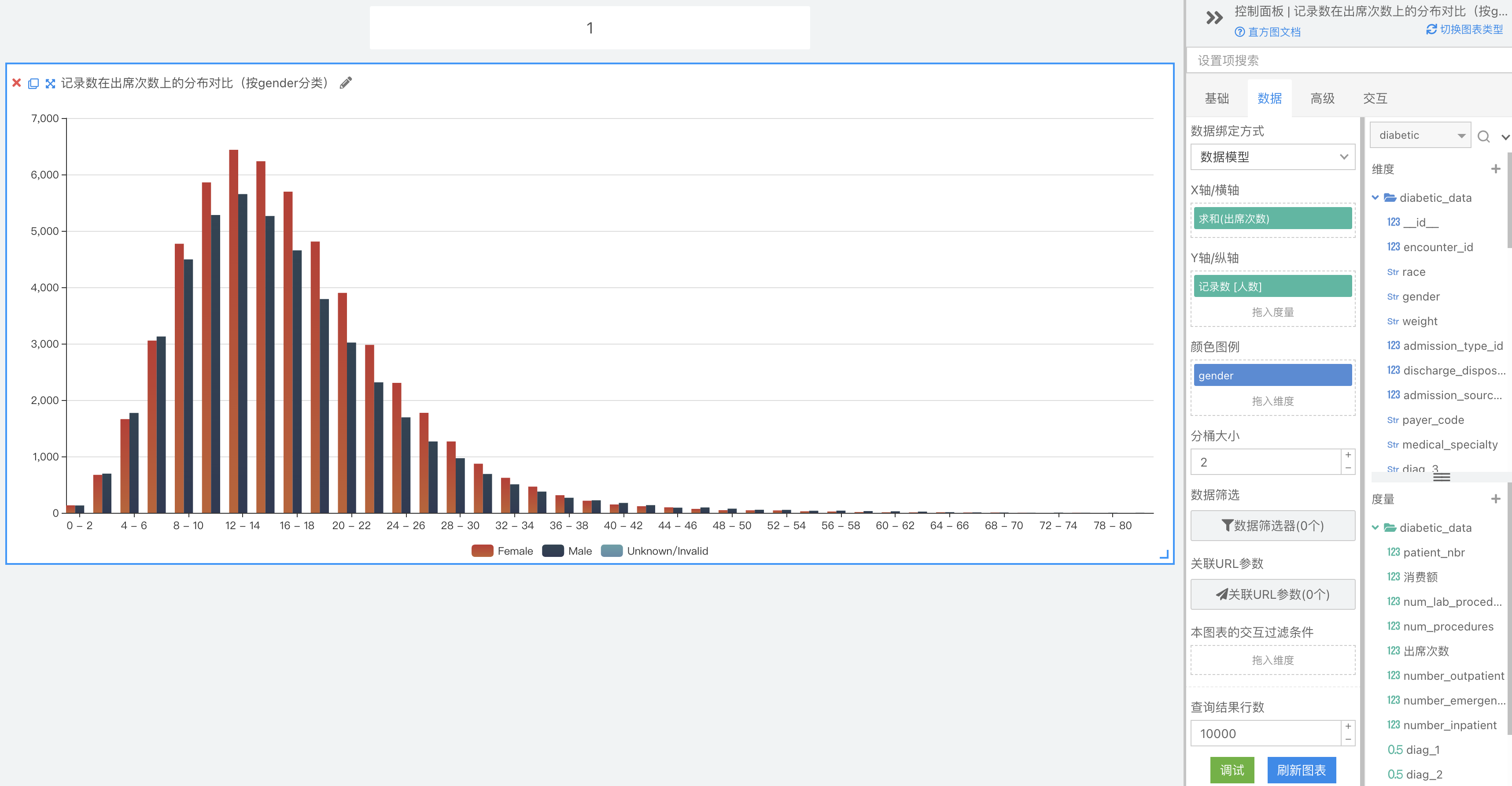Select the weight dimension field

(1412, 321)
